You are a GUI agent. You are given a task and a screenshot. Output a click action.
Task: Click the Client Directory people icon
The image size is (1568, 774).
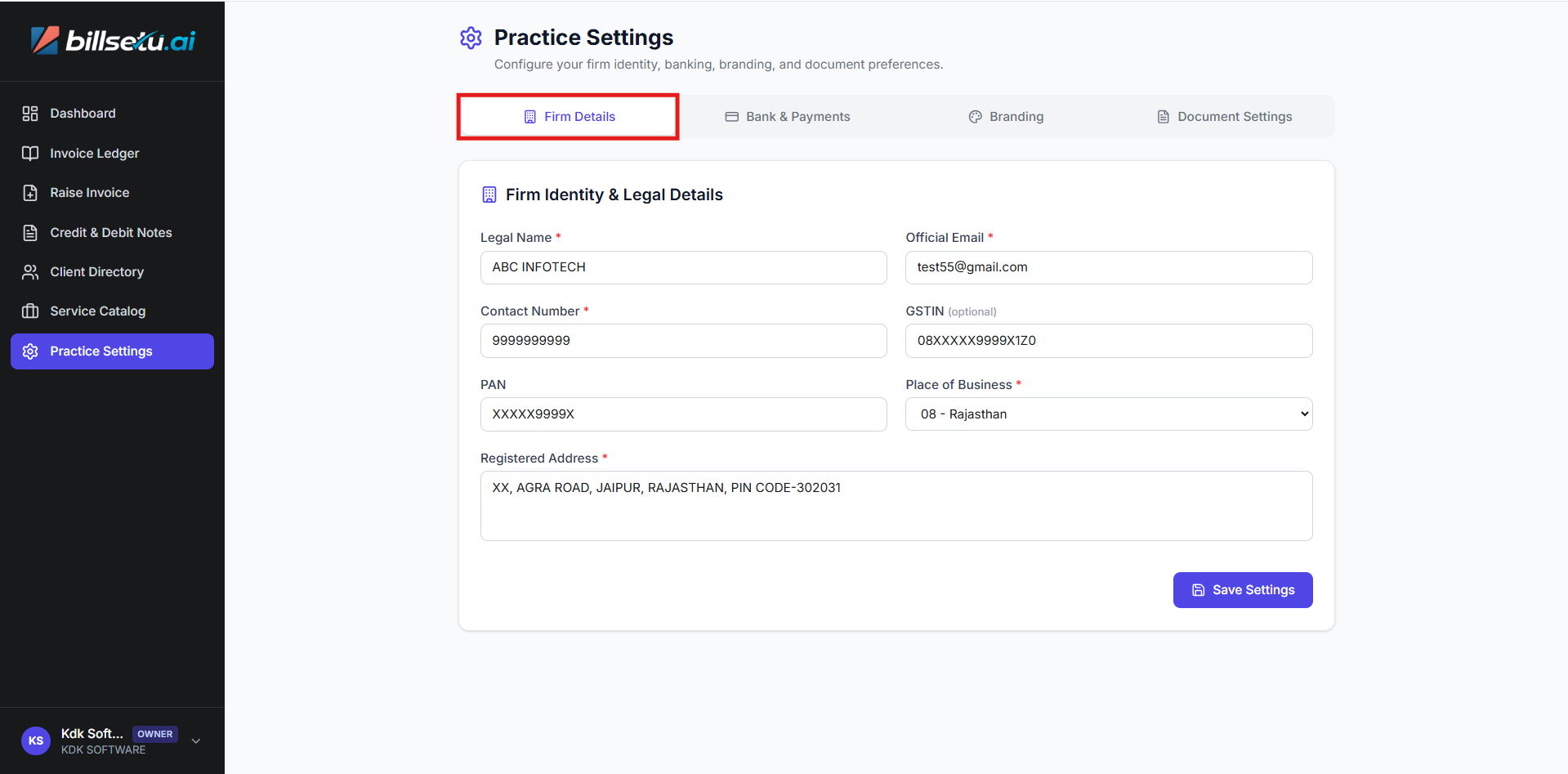pos(30,272)
